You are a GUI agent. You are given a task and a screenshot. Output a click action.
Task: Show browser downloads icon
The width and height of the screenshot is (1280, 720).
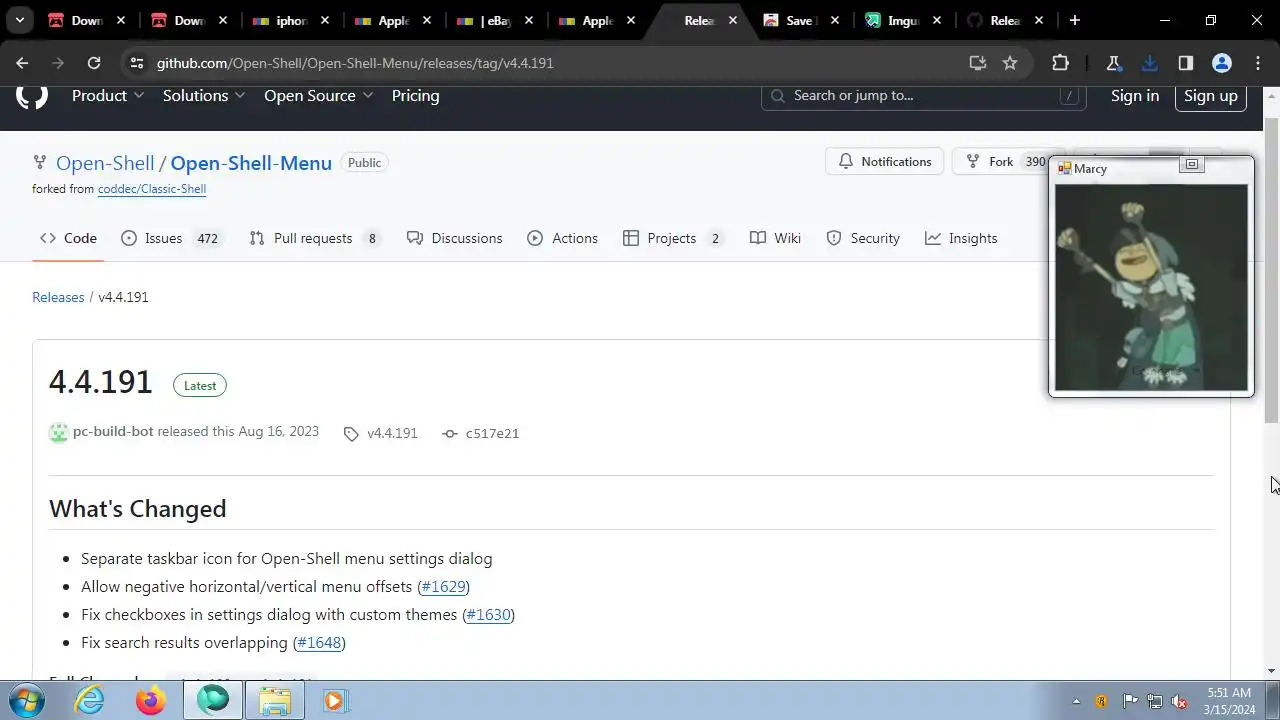(1150, 63)
